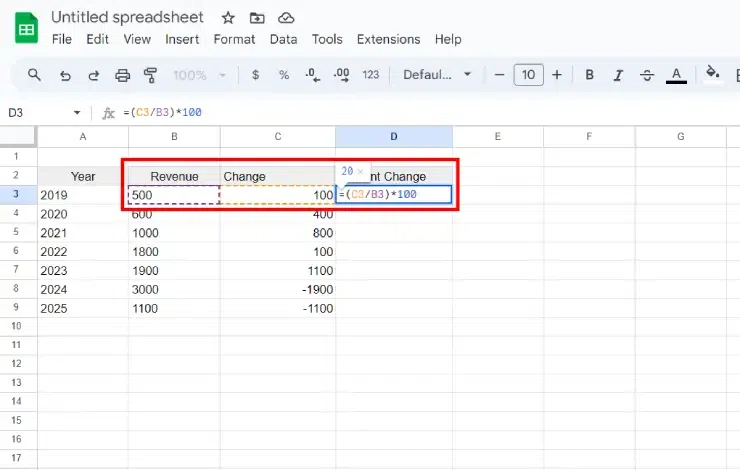Open the Help menu
Screen dimensions: 740x470
[448, 39]
